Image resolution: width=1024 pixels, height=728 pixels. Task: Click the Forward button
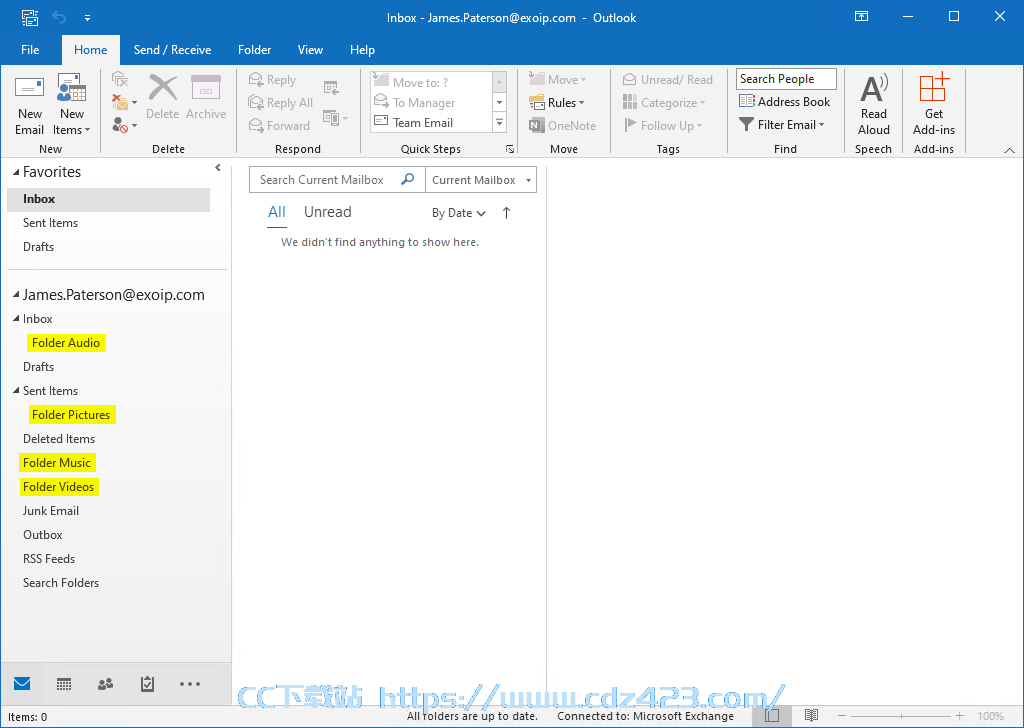(x=279, y=125)
